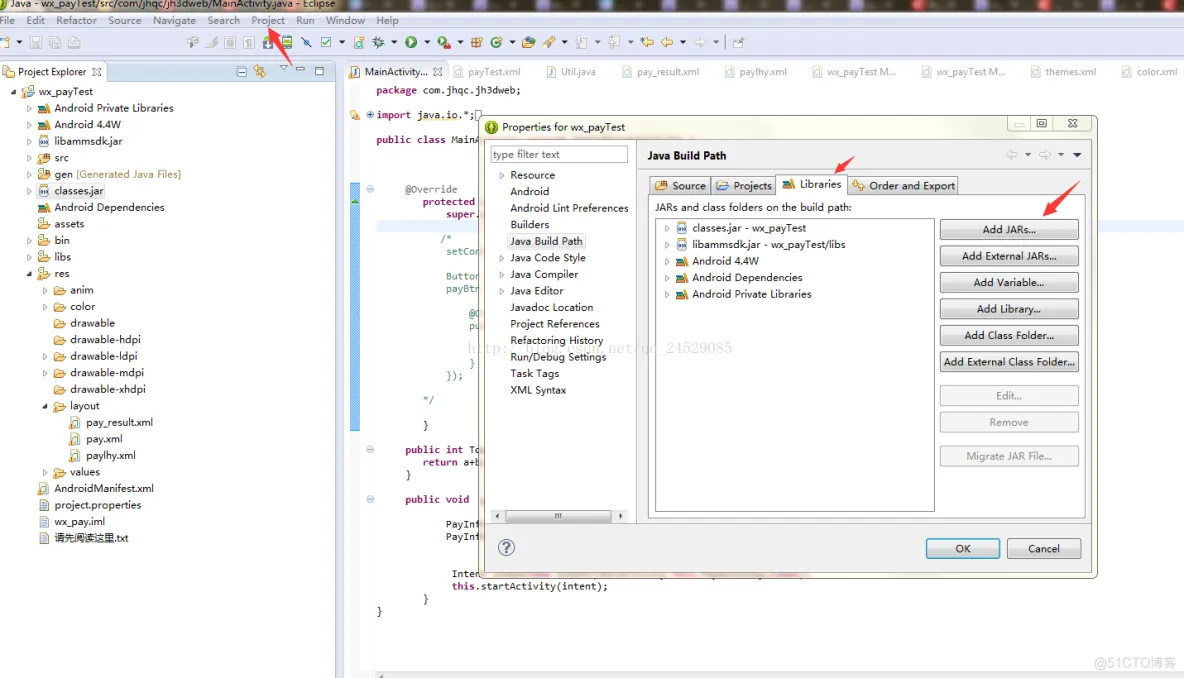The image size is (1184, 678).
Task: Open the Debug button dropdown arrow
Action: [394, 42]
